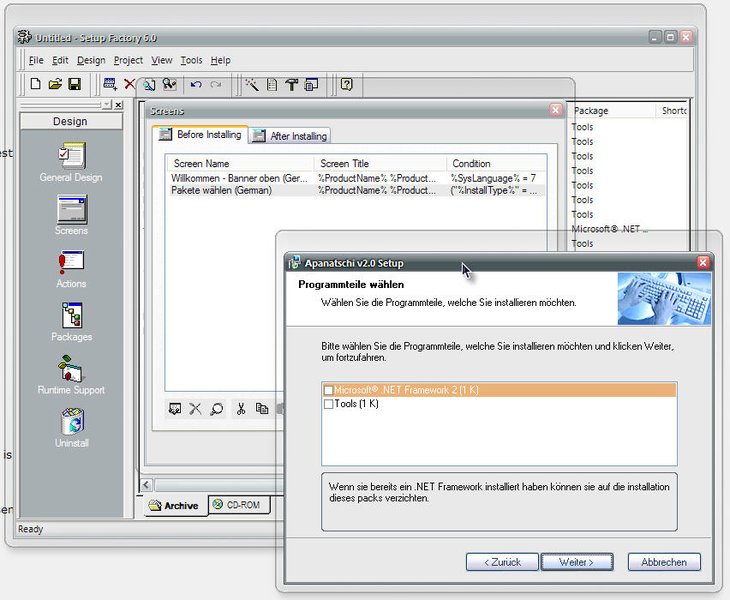Screen dimensions: 730x600
Task: Select the Pakete wählen (German) screen row
Action: (221, 190)
